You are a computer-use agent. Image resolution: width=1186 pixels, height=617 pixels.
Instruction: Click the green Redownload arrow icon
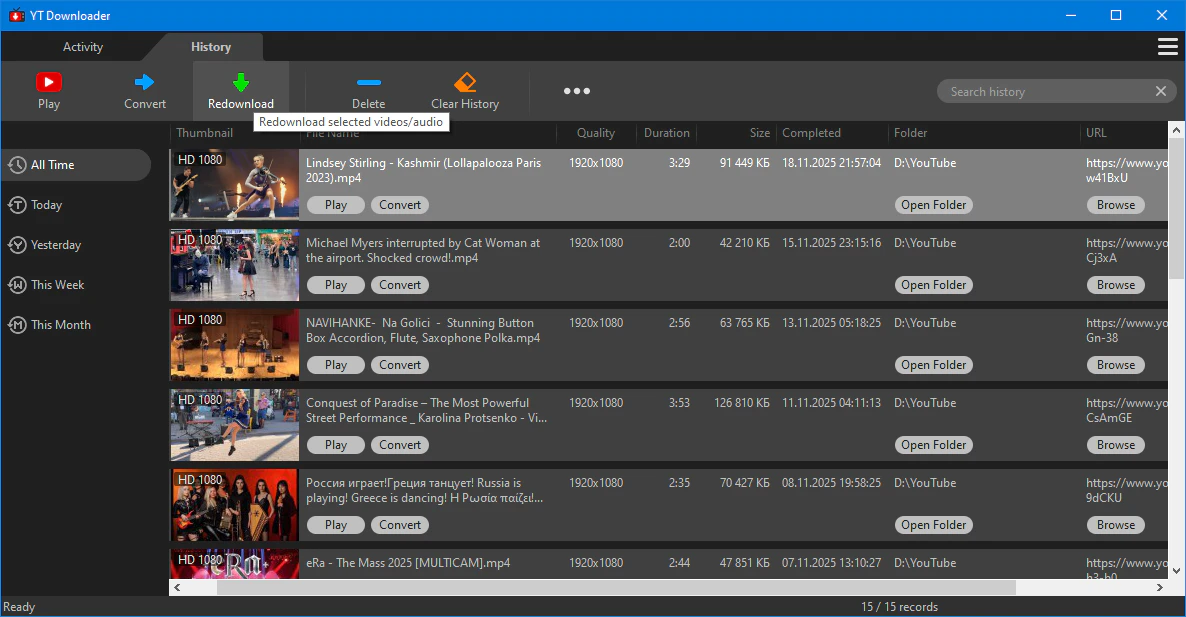[241, 82]
